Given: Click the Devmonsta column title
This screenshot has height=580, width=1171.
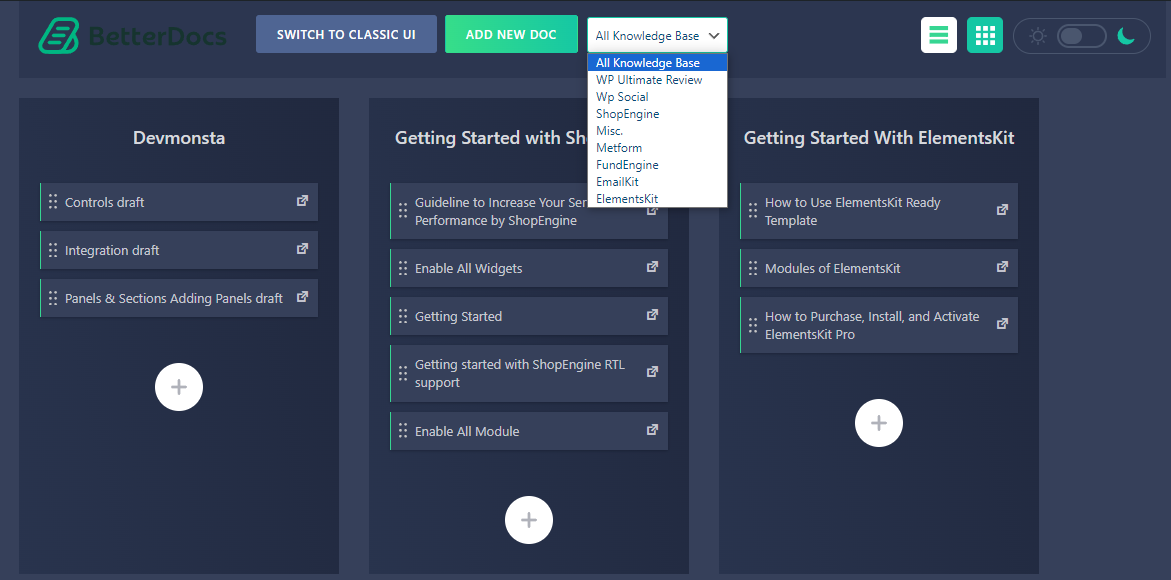Looking at the screenshot, I should [179, 137].
